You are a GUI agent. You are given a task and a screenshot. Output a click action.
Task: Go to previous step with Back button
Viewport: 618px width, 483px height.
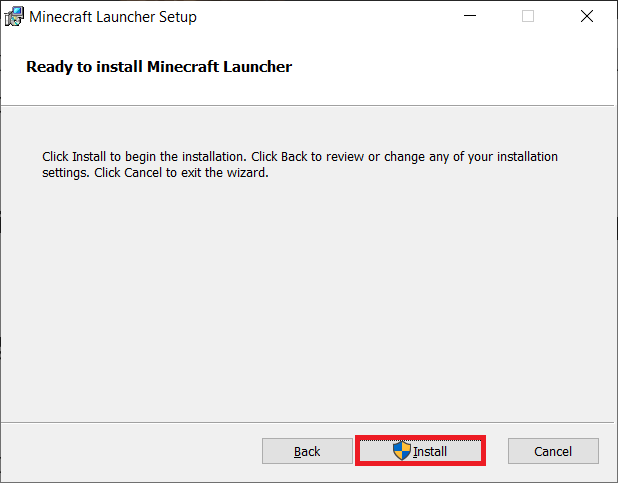tap(307, 451)
